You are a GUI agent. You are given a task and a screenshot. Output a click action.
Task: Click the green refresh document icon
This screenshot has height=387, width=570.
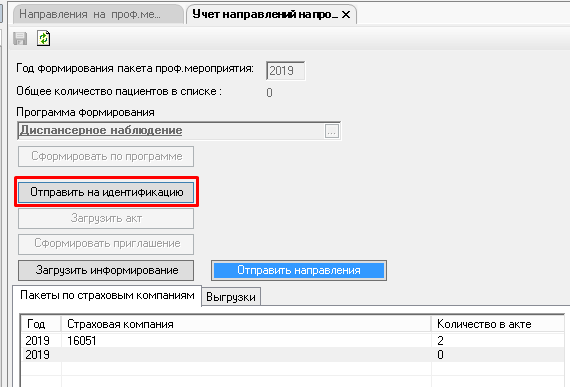click(x=44, y=38)
